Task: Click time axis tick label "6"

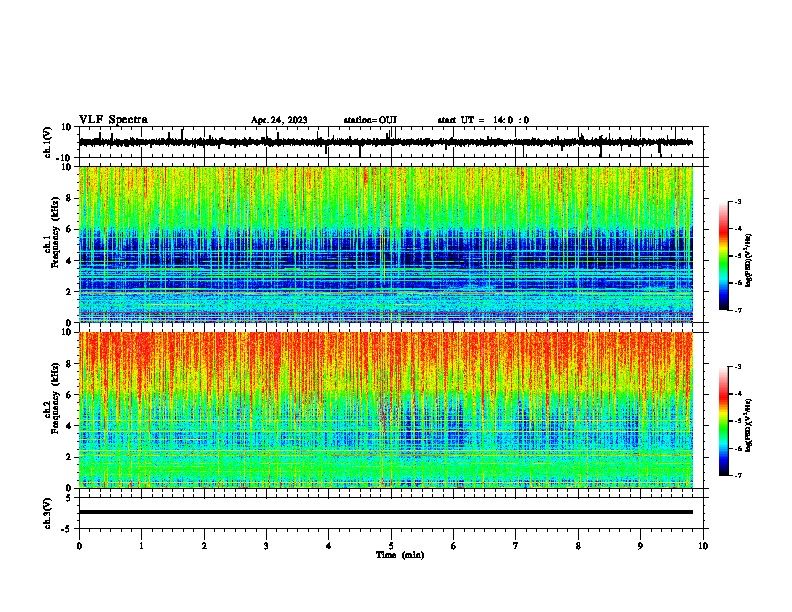Action: click(454, 546)
